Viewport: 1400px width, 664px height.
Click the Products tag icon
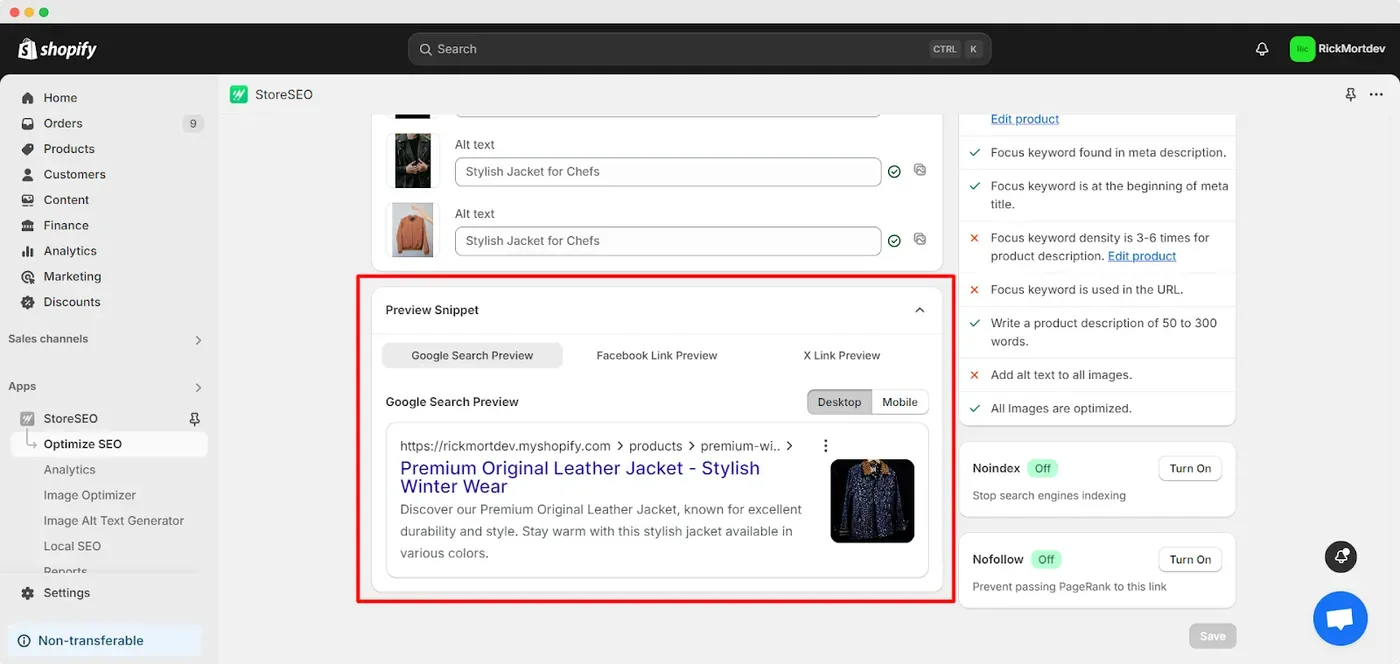(x=27, y=149)
